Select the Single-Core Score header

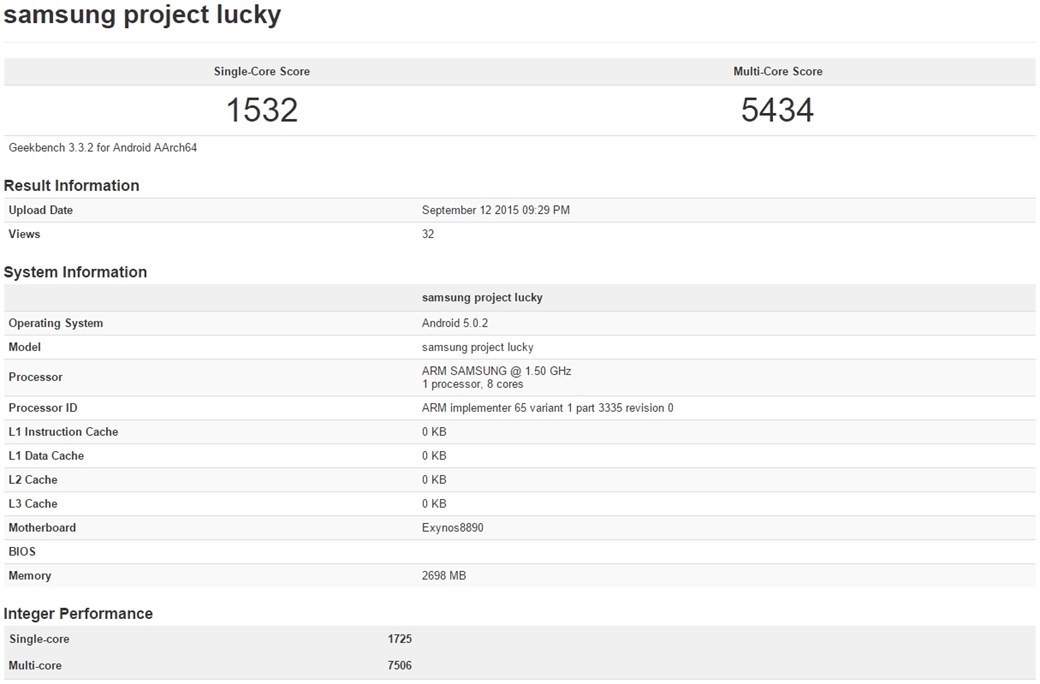coord(261,72)
